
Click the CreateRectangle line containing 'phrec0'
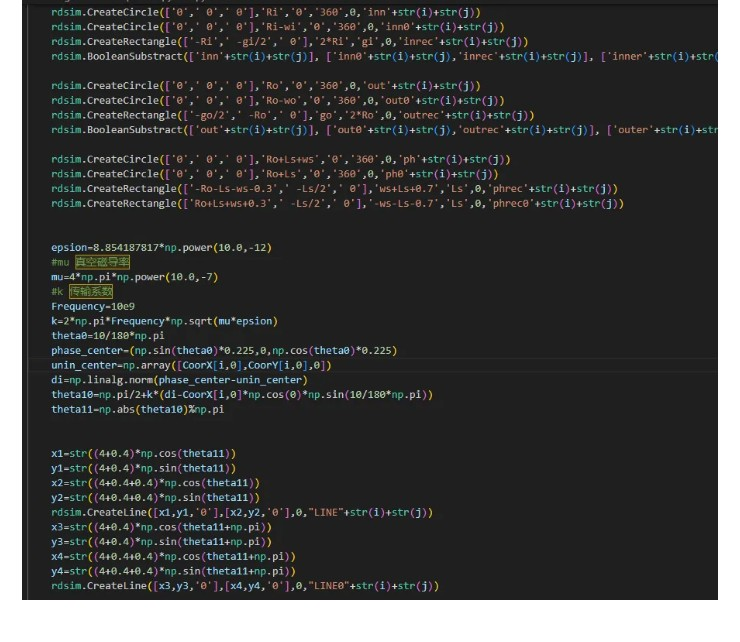(336, 203)
